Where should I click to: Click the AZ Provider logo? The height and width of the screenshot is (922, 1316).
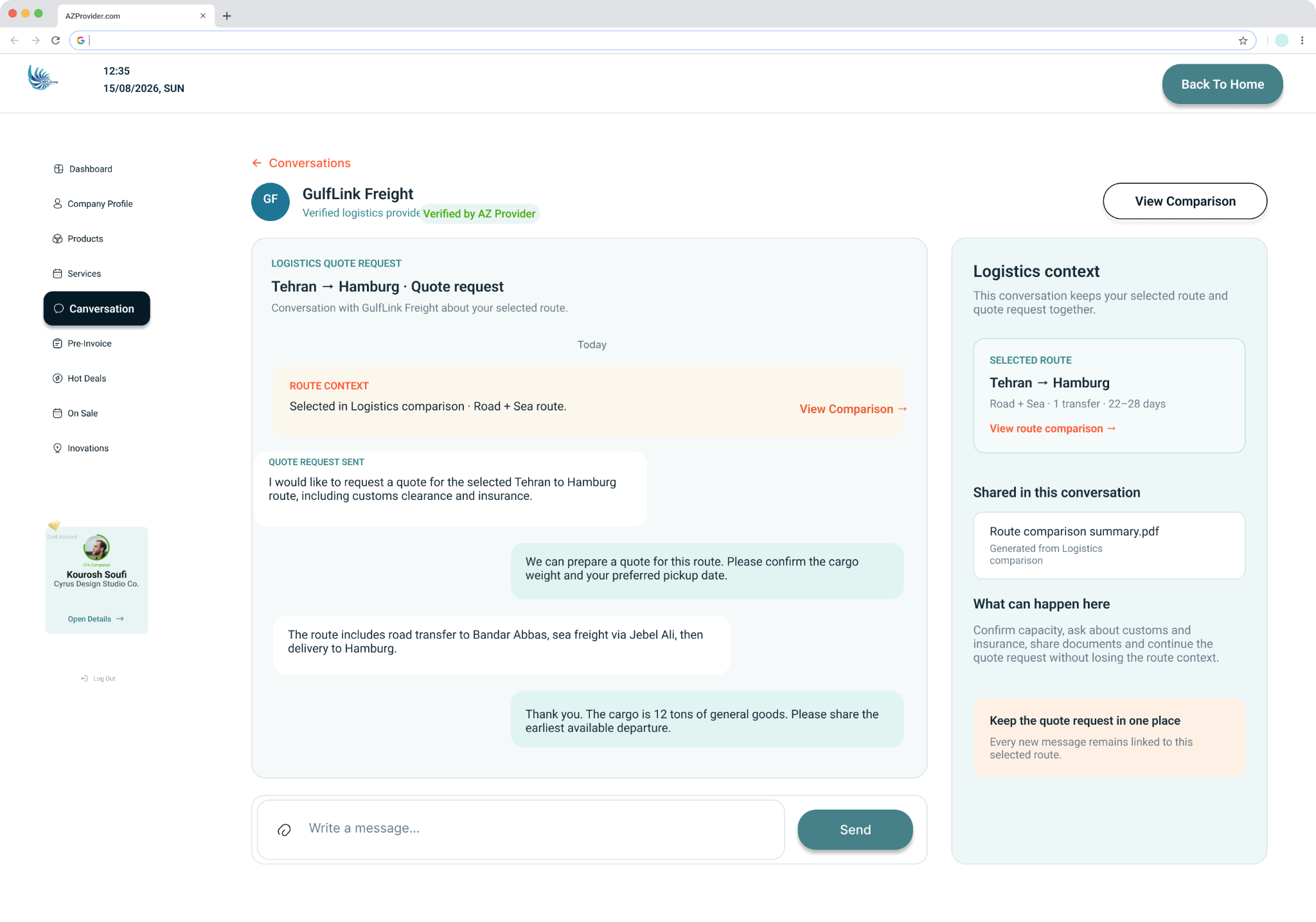point(42,78)
